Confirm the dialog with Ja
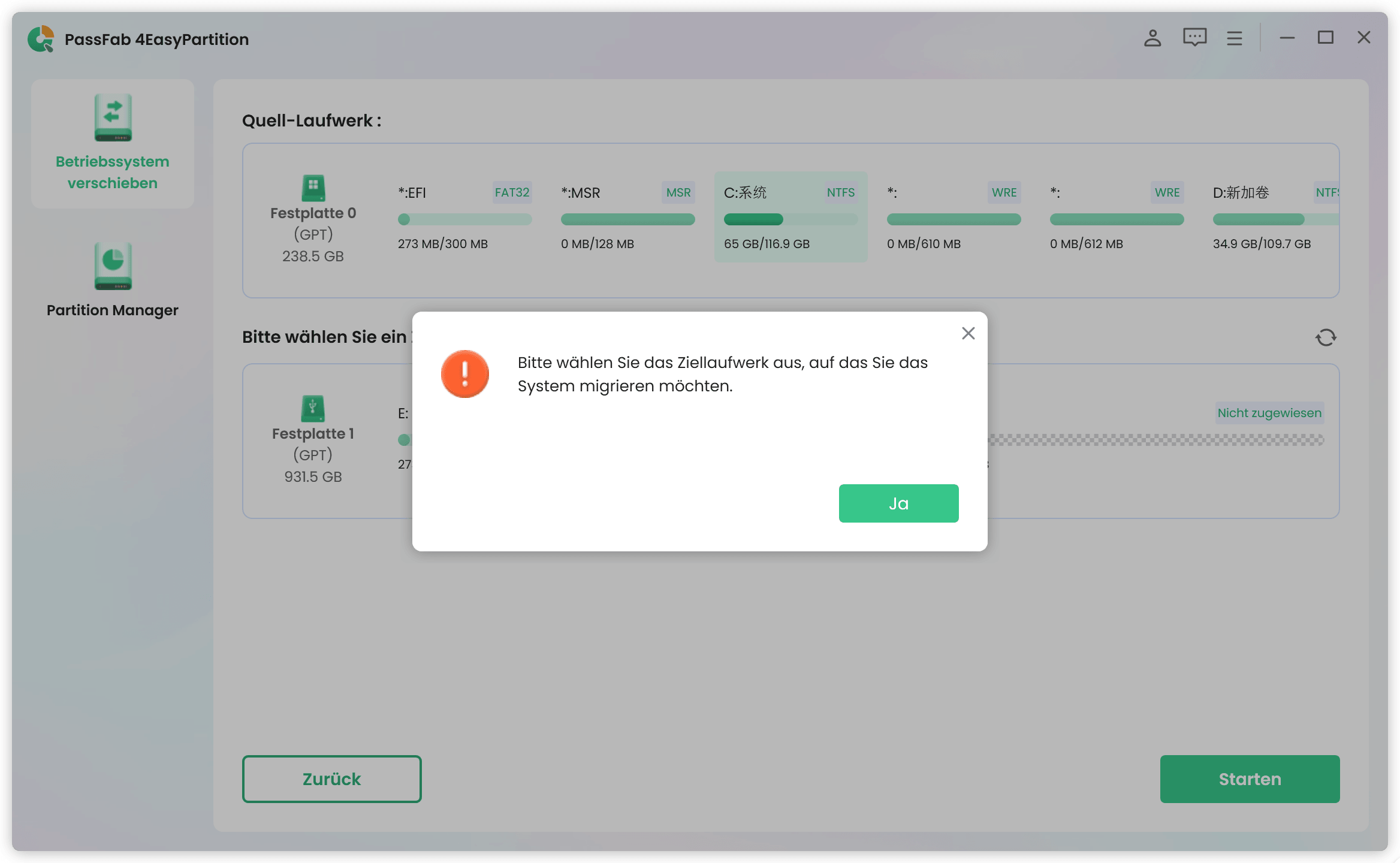1400x863 pixels. coord(898,503)
